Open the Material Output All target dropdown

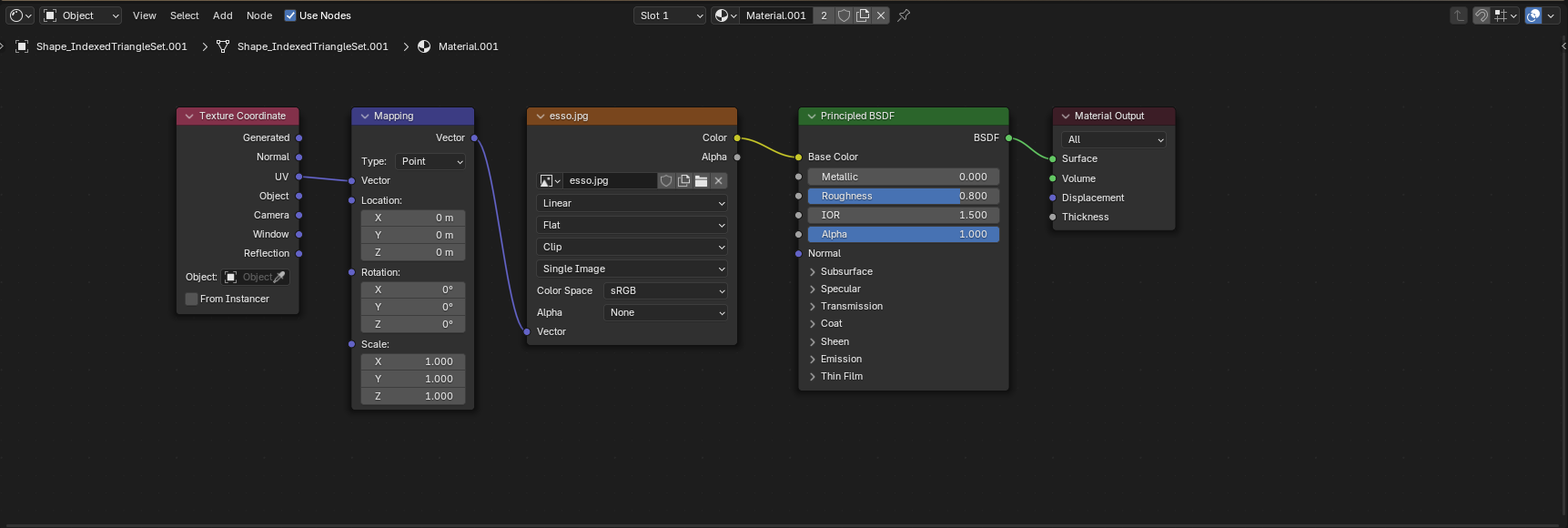click(x=1114, y=139)
